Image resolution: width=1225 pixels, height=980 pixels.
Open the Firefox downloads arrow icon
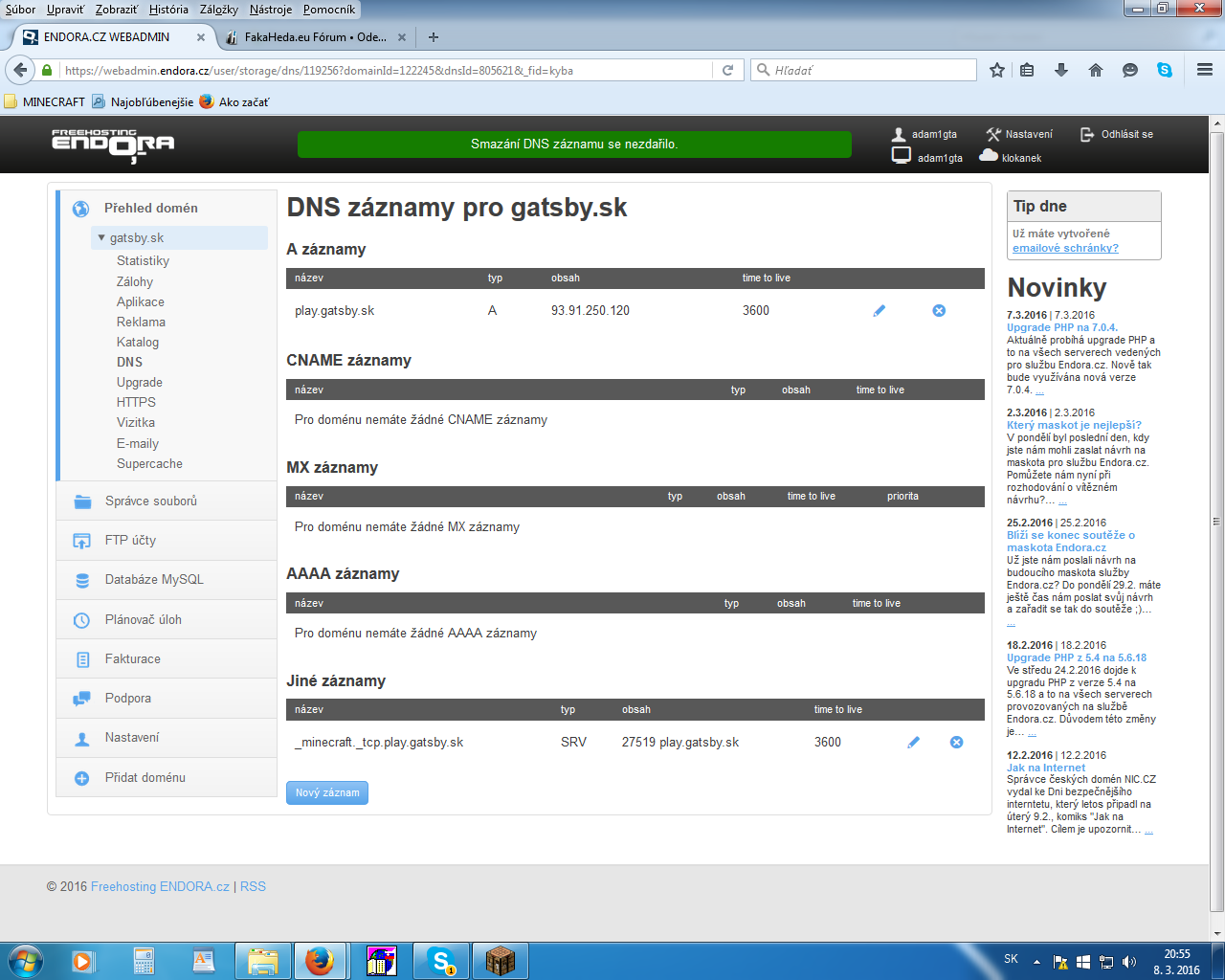[x=1061, y=70]
